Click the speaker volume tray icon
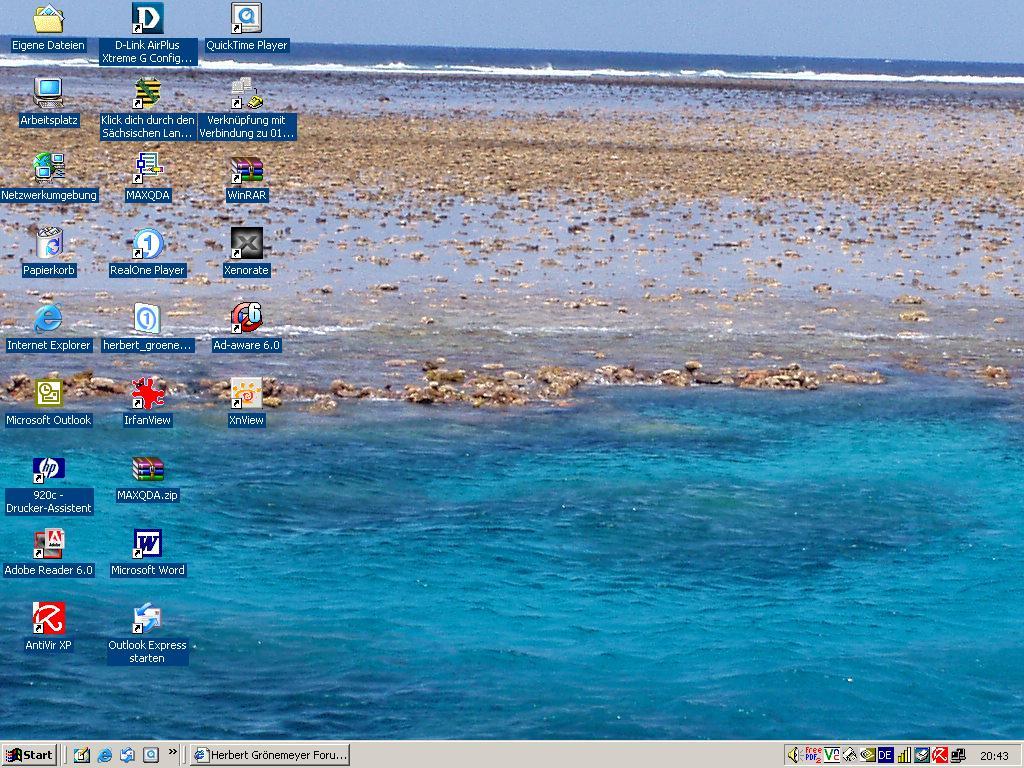This screenshot has width=1024, height=768. [x=794, y=755]
